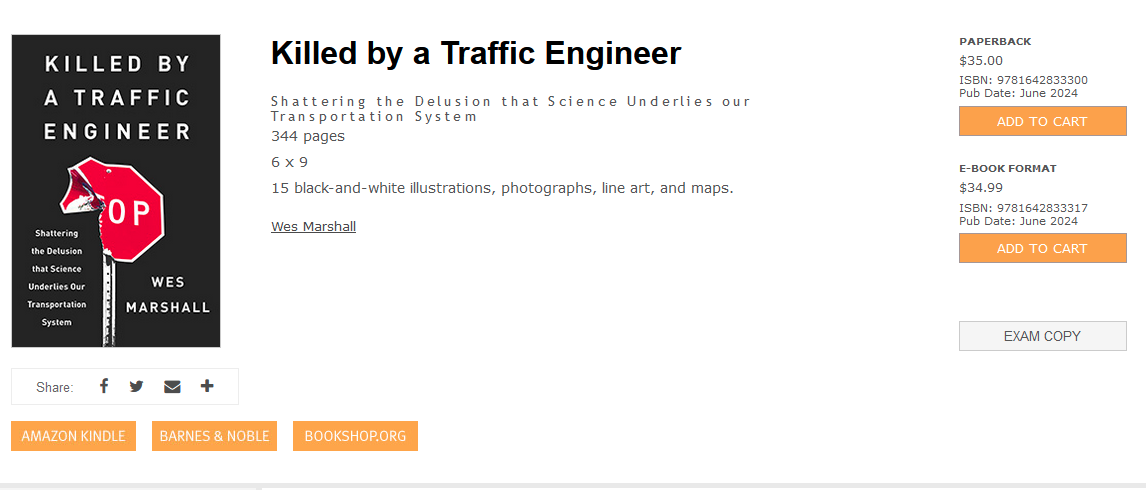Open the Amazon Kindle purchase link
This screenshot has width=1146, height=490.
tap(73, 436)
